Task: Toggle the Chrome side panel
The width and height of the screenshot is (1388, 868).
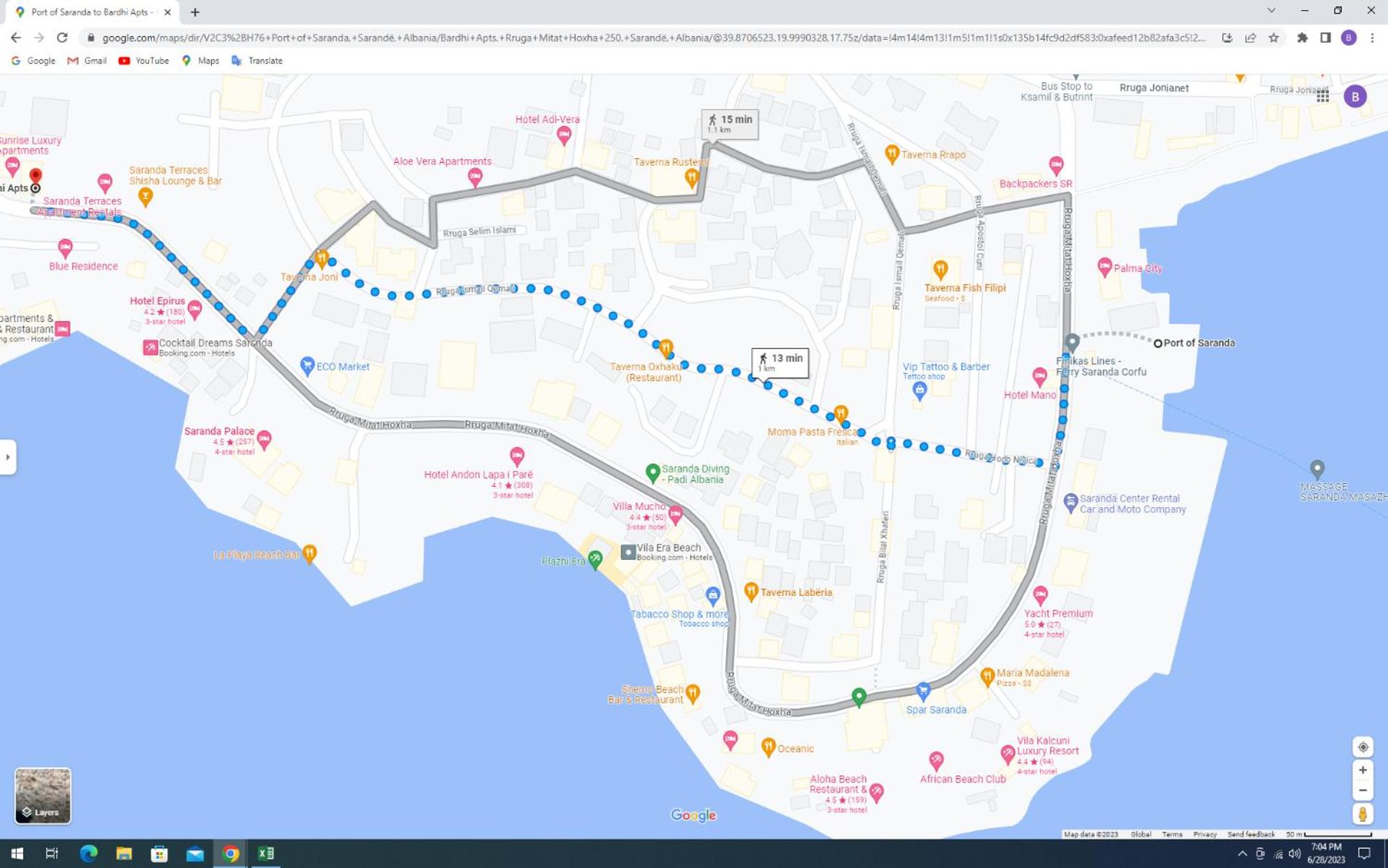Action: pos(1325,38)
